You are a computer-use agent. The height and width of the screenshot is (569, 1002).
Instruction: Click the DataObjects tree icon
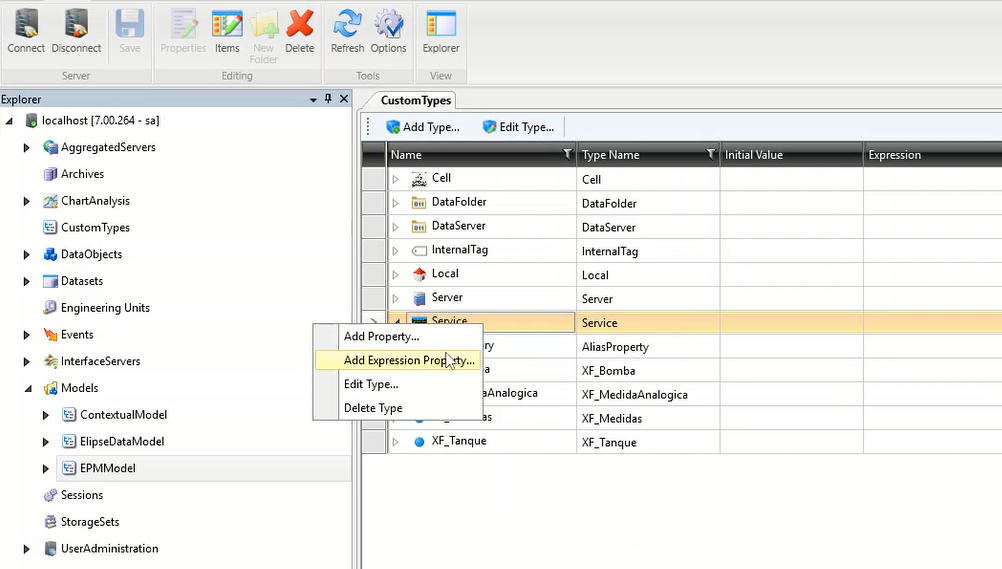[50, 254]
